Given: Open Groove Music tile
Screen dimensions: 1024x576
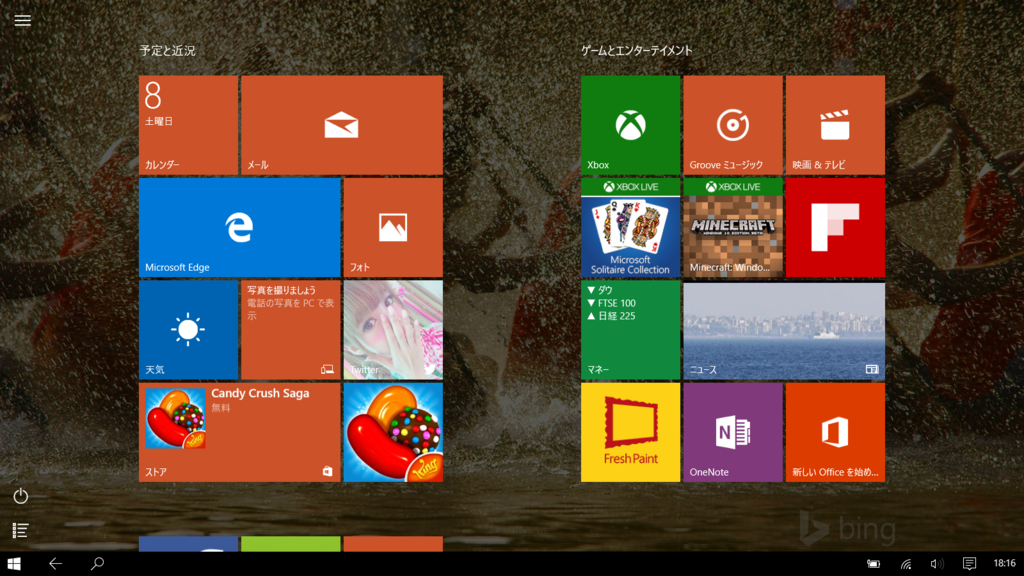Looking at the screenshot, I should pos(733,125).
